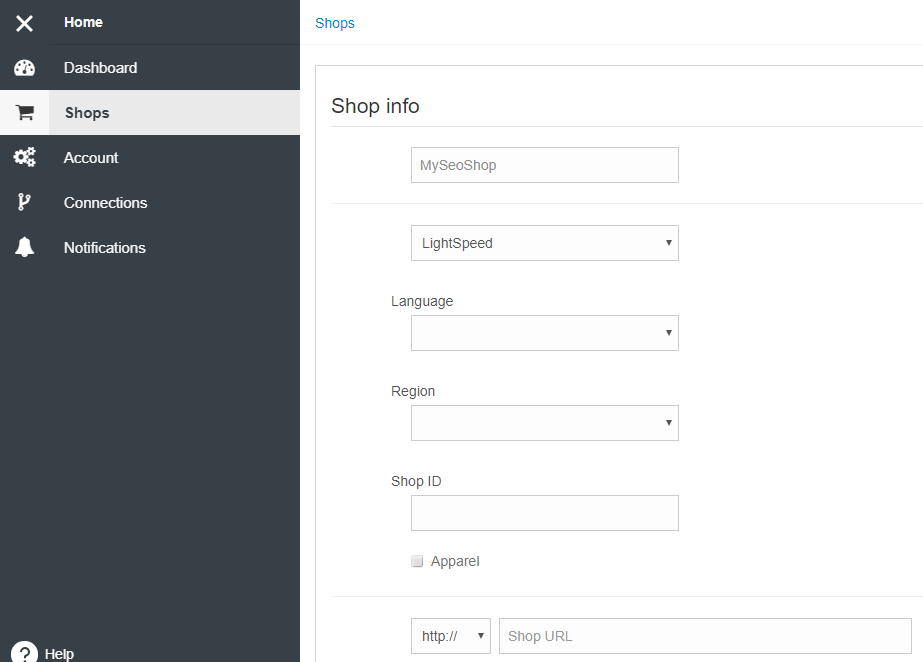The width and height of the screenshot is (923, 662).
Task: Open Help via question mark icon
Action: [x=24, y=653]
